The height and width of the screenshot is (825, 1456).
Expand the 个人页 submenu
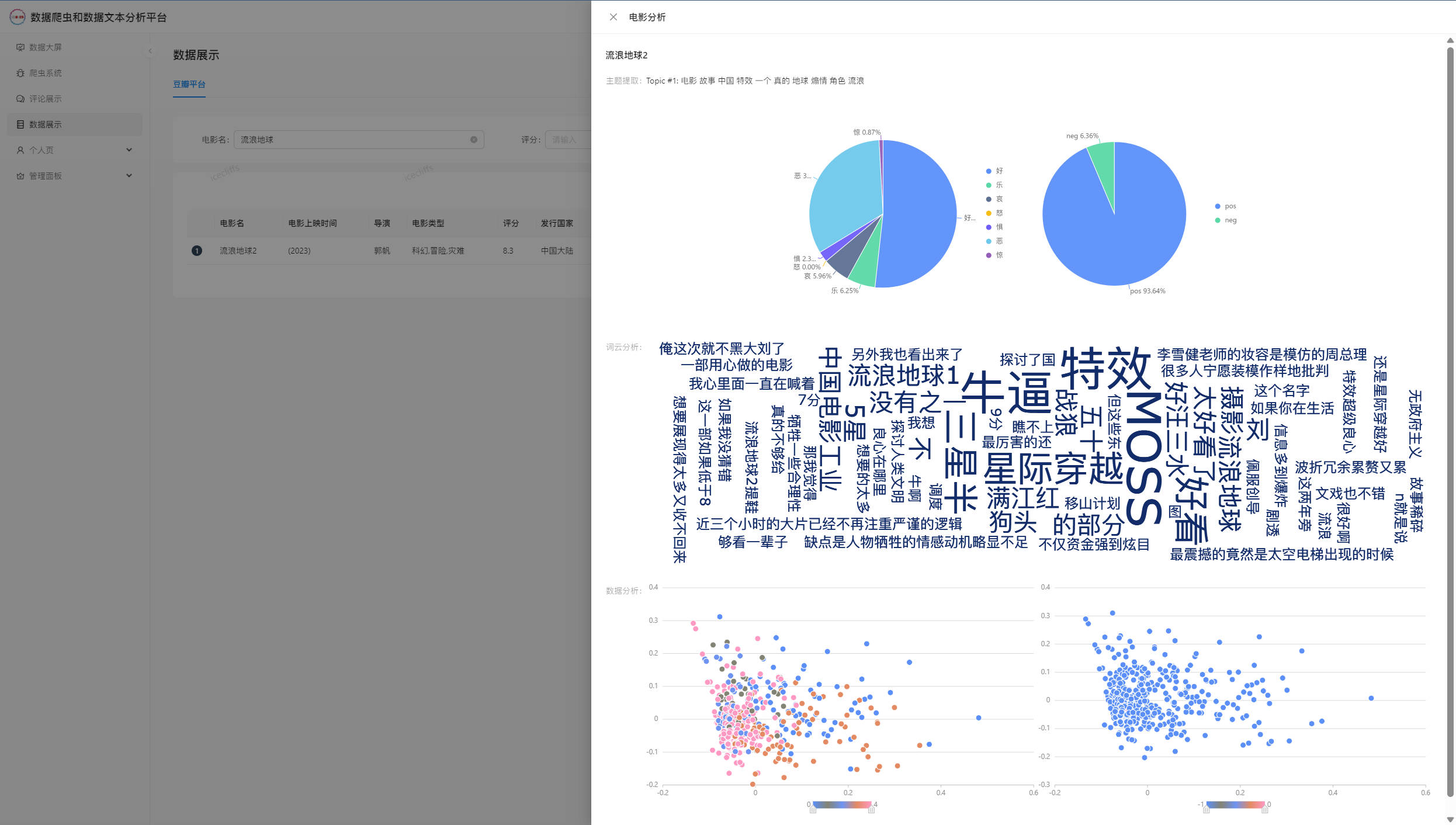click(x=129, y=150)
